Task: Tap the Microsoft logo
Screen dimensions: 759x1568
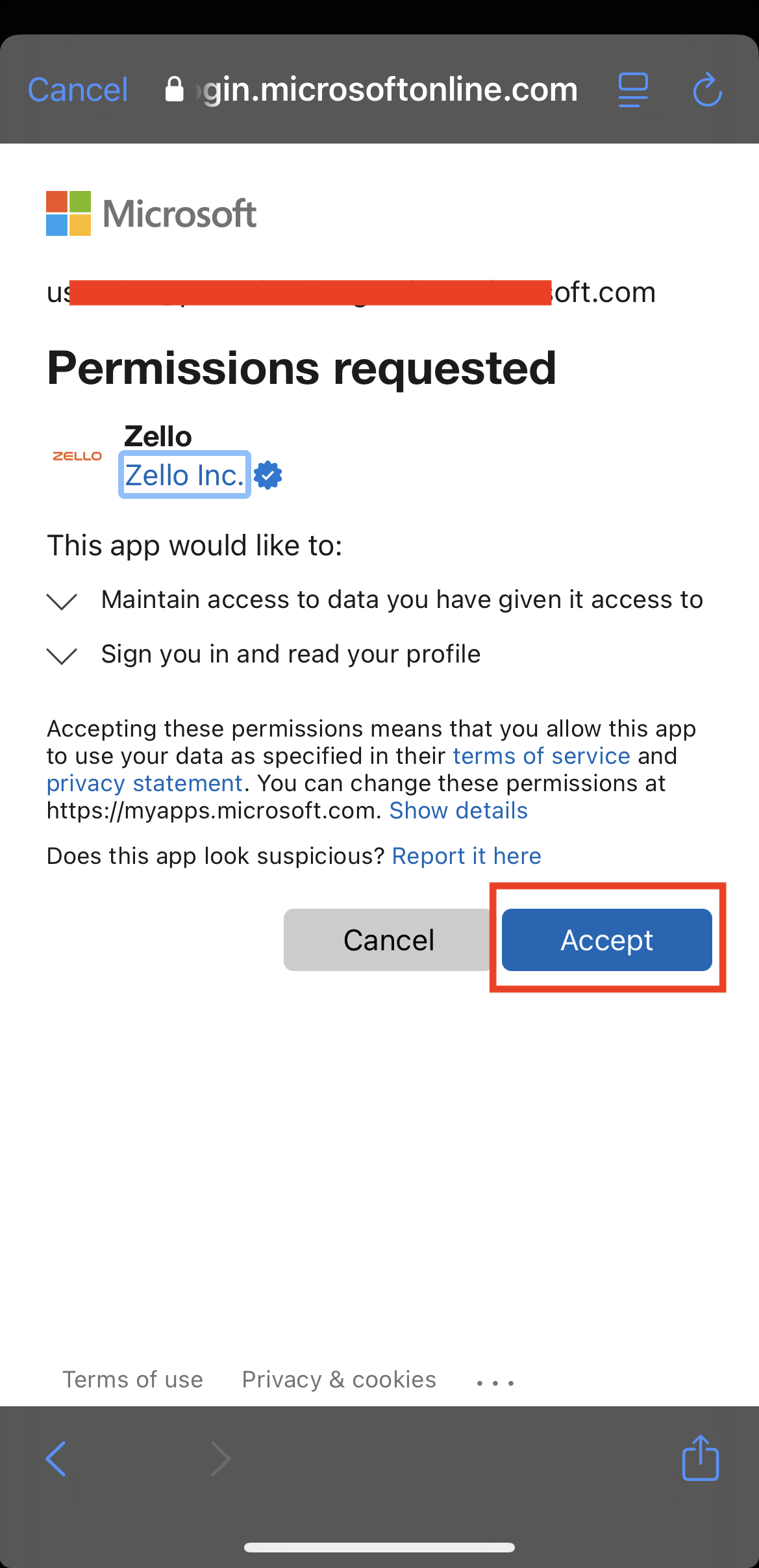Action: coord(151,213)
